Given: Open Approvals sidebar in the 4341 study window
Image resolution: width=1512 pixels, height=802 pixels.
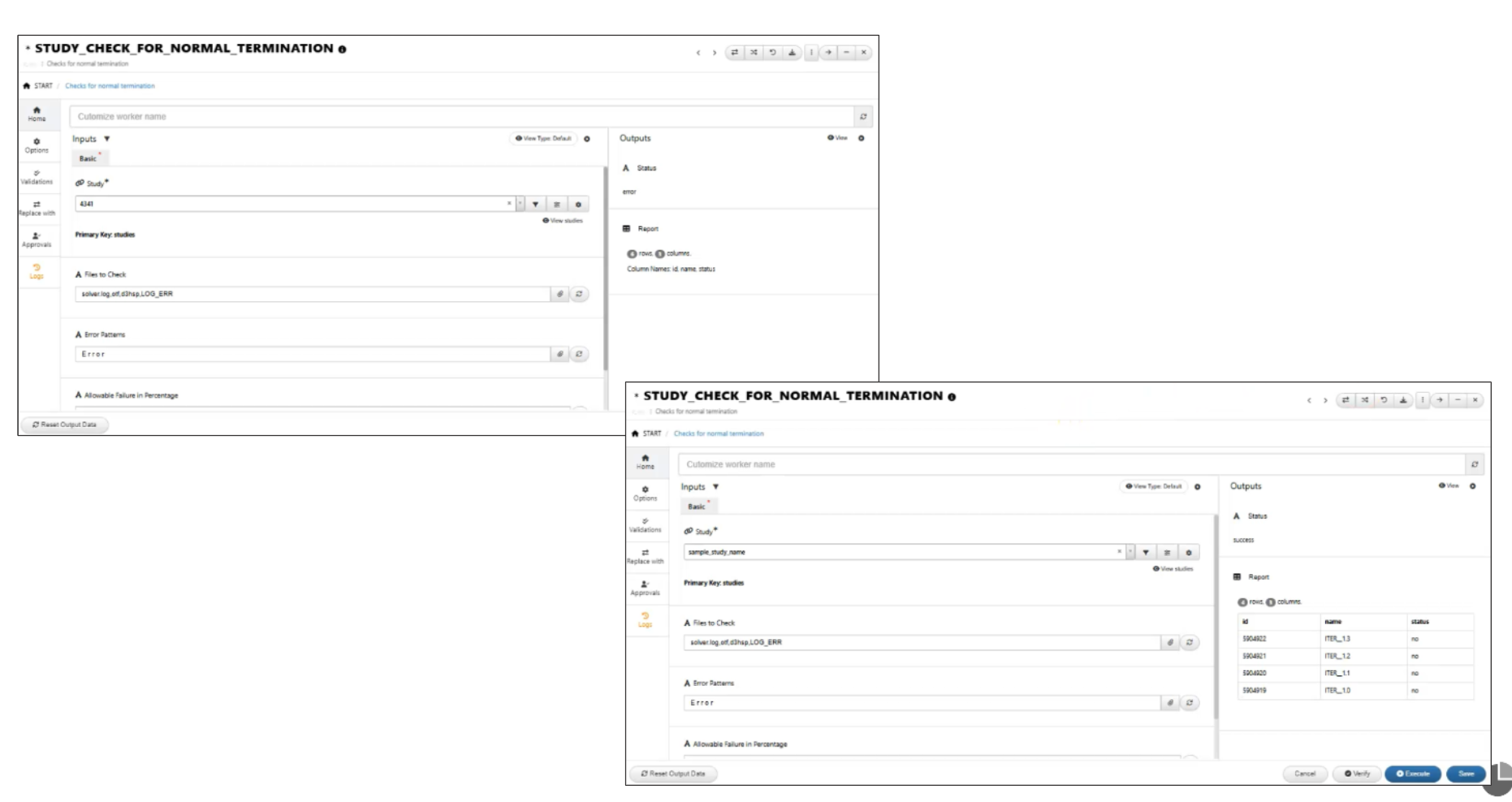Looking at the screenshot, I should [x=37, y=240].
